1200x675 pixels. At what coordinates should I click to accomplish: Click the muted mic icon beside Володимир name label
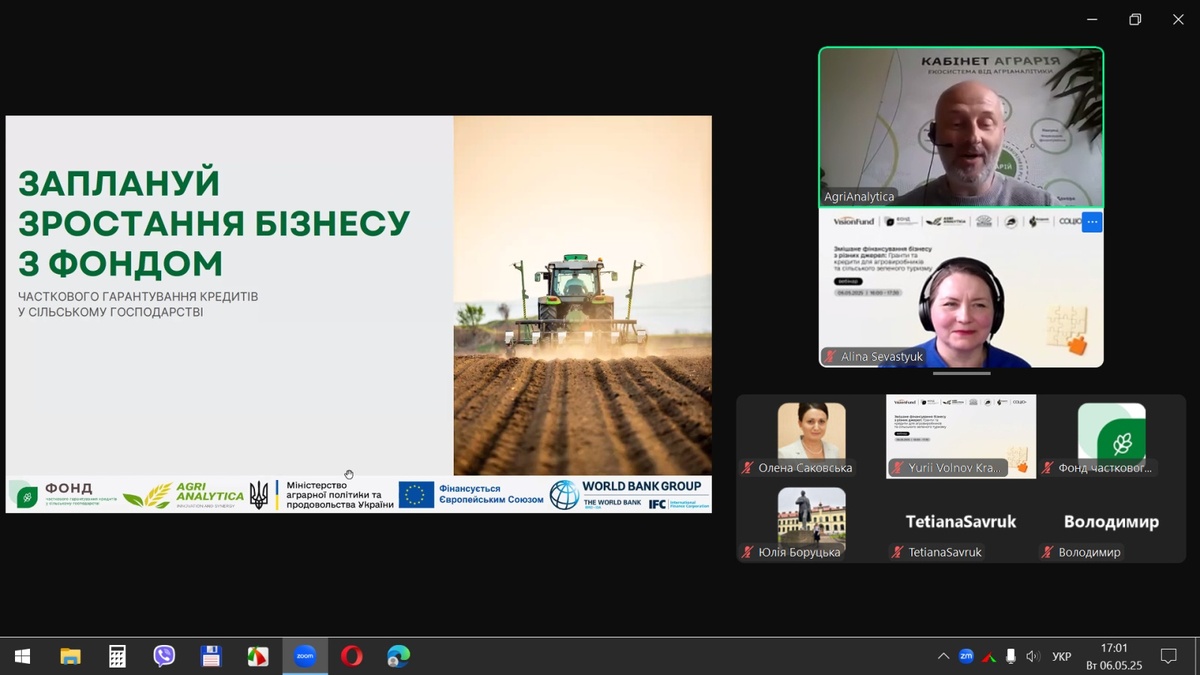[x=1048, y=552]
